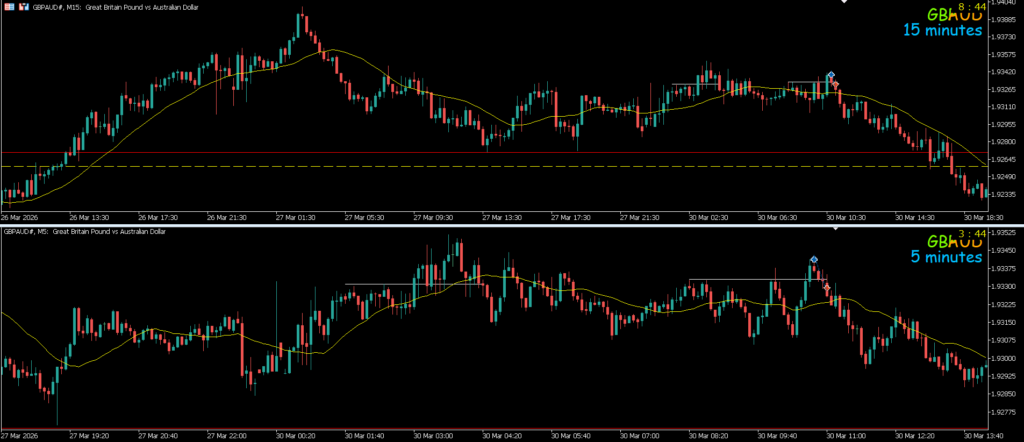Click the white chart-shift triangle atop the M15 chart
Screen dimensions: 1024x442
click(842, 3)
